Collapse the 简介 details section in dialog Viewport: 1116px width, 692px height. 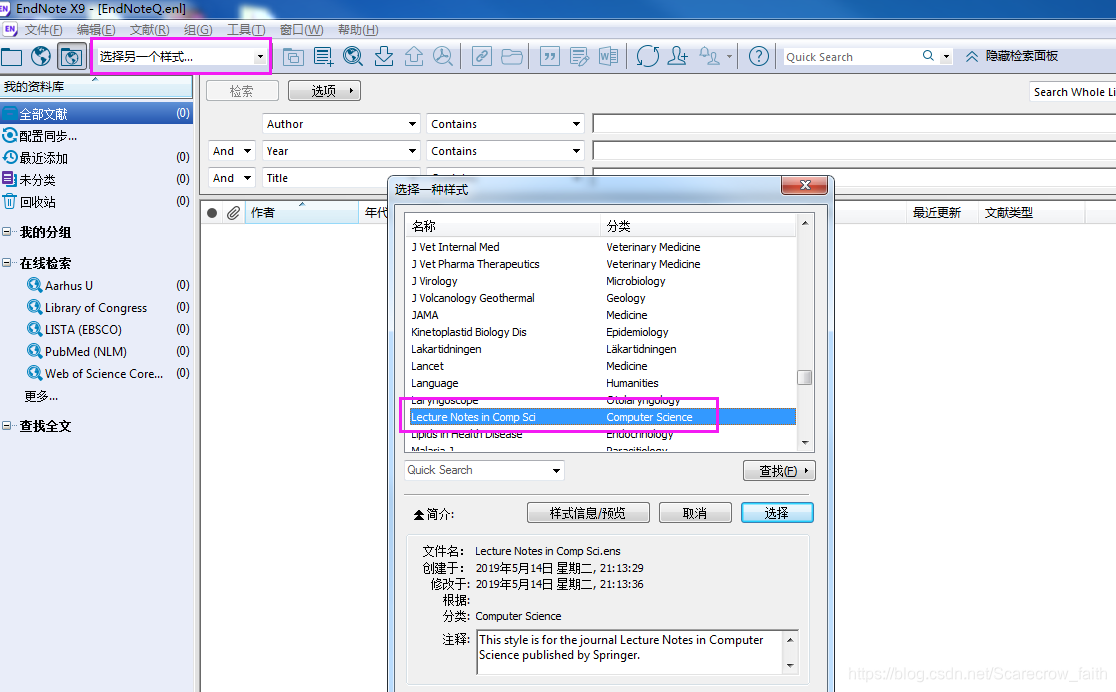(419, 514)
